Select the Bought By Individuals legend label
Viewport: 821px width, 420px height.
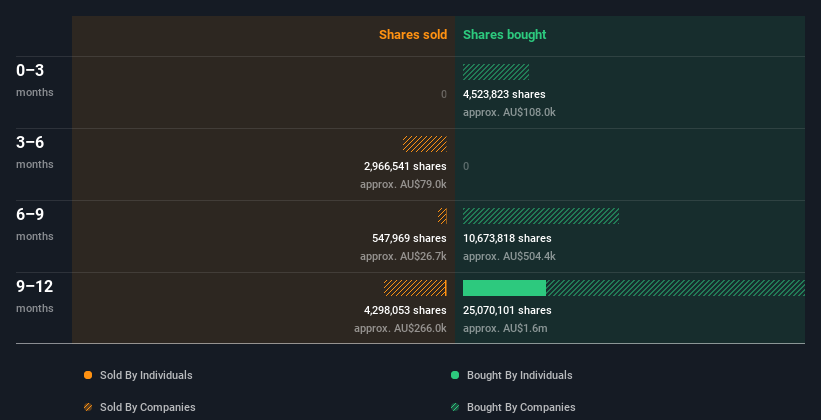[x=519, y=375]
